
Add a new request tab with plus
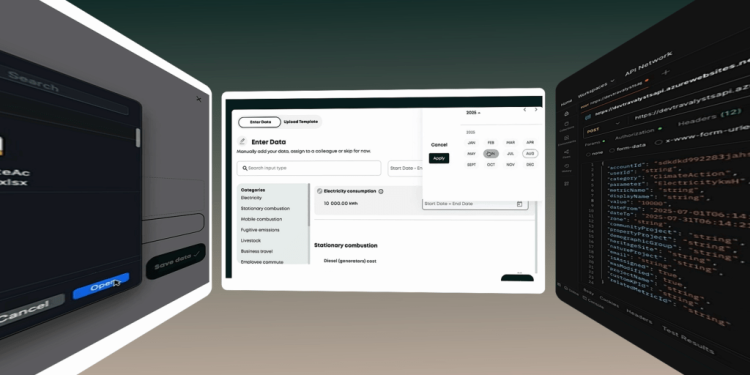pyautogui.click(x=665, y=73)
